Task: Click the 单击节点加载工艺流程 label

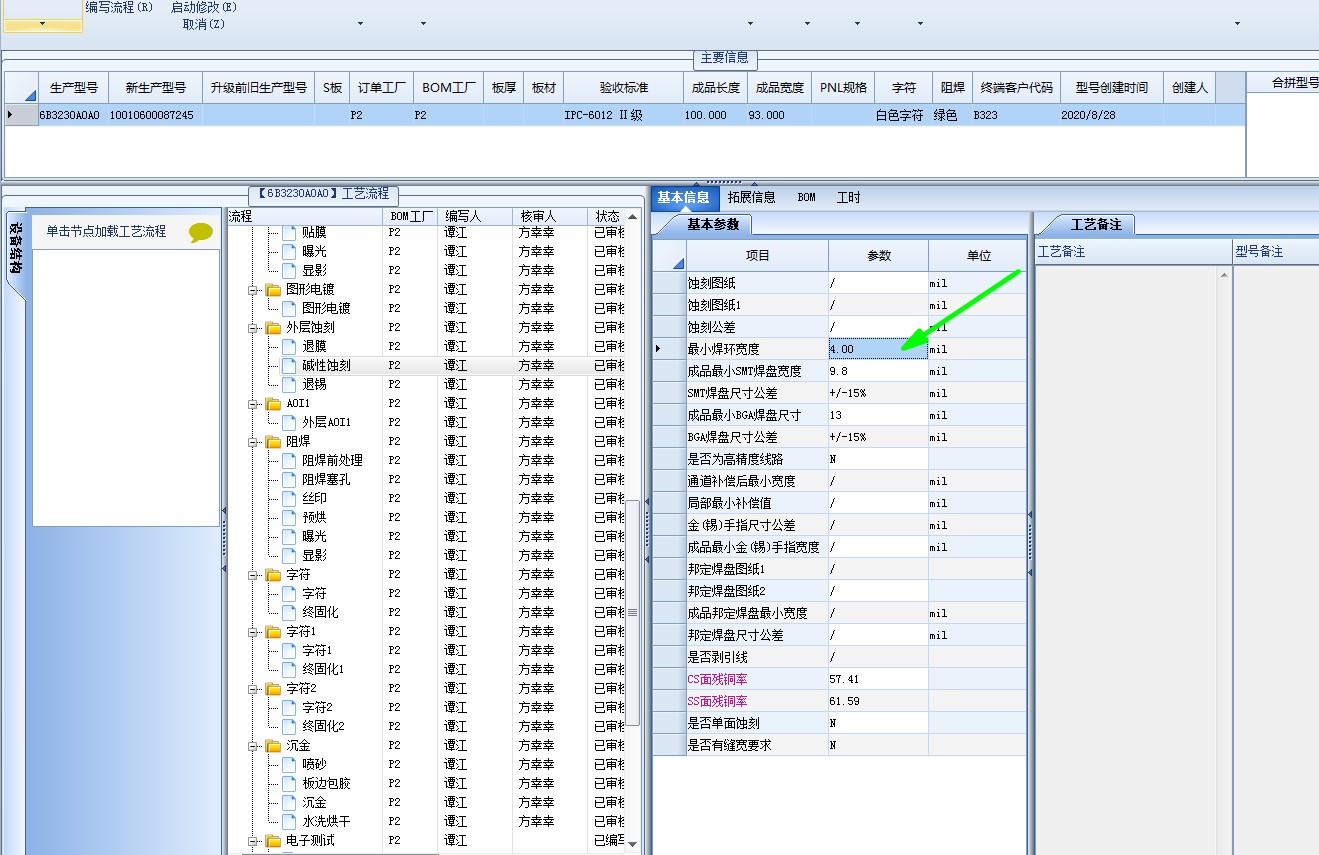Action: (106, 231)
